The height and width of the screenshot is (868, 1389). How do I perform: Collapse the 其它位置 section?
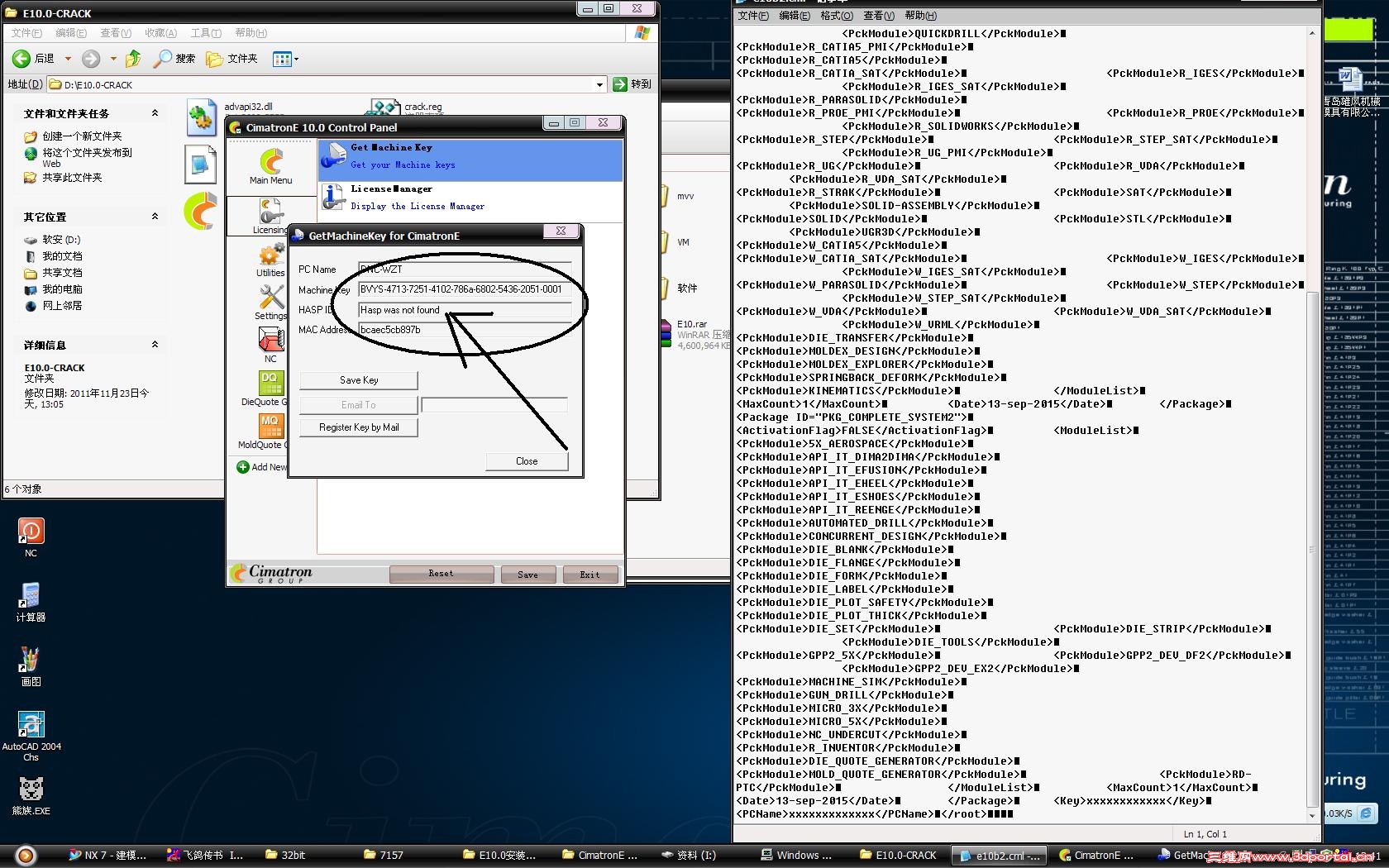[155, 217]
